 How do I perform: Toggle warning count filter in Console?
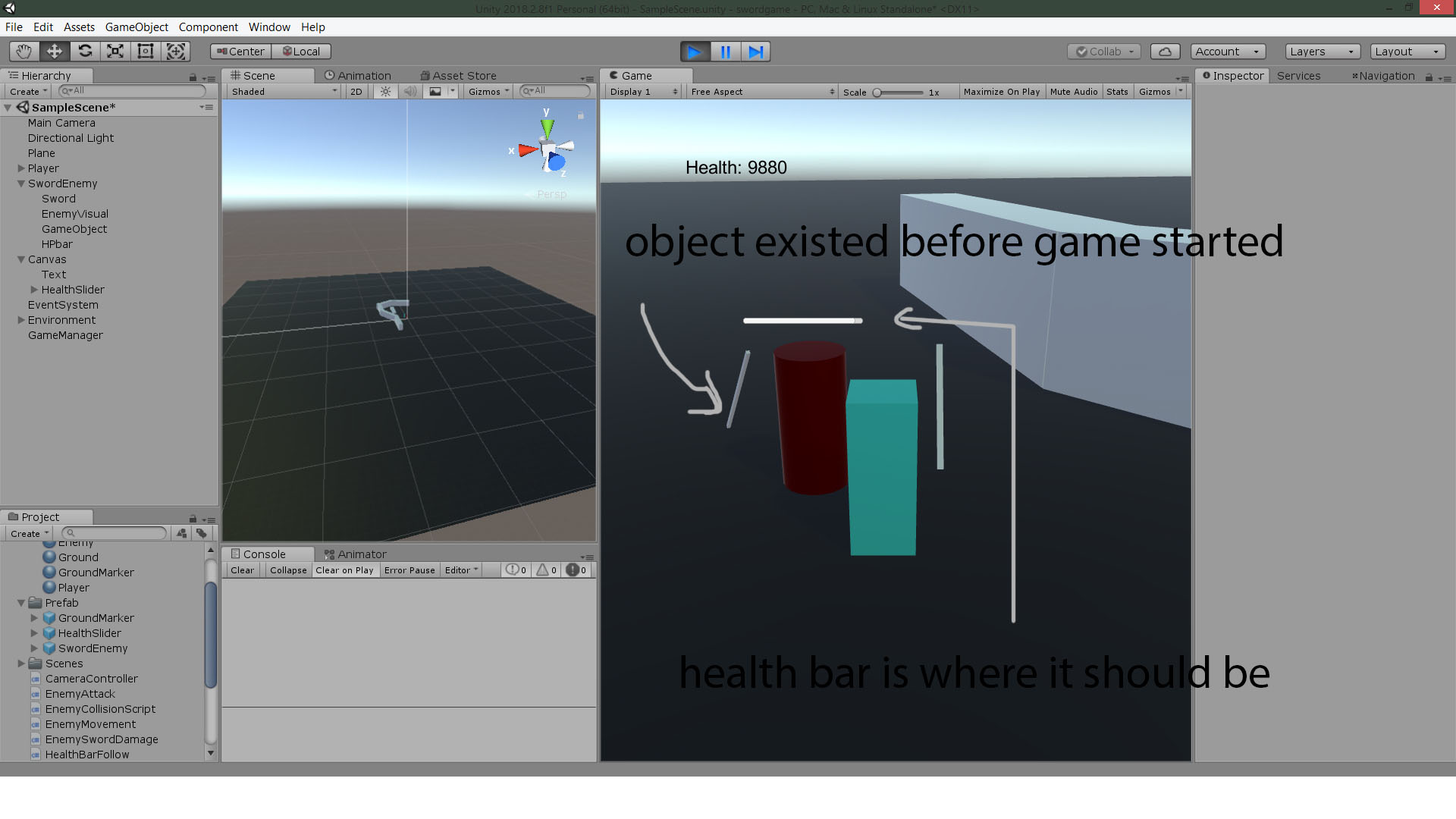point(546,570)
